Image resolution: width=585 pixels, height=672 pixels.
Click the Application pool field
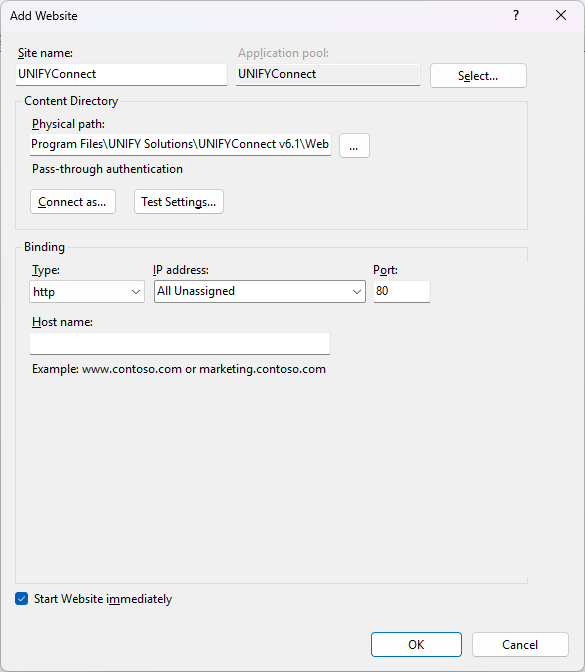click(x=328, y=75)
